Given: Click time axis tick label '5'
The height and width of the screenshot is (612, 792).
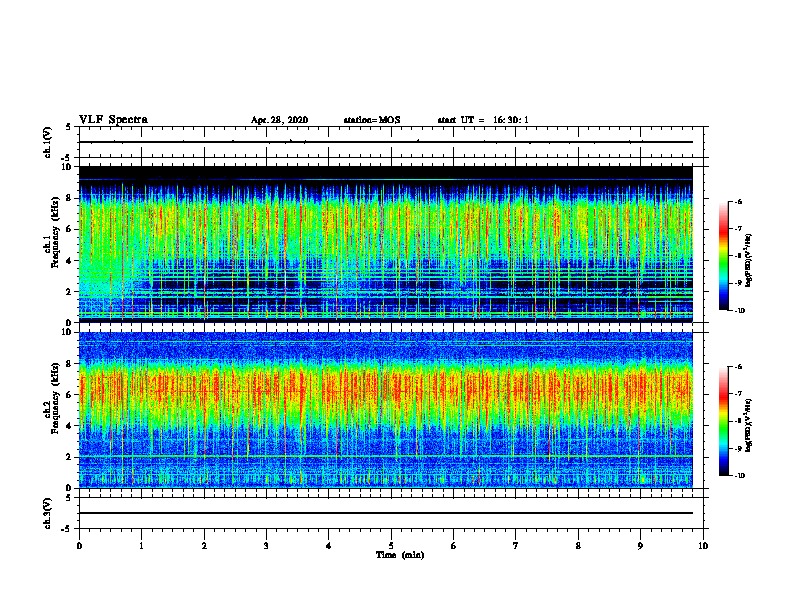Looking at the screenshot, I should click(391, 546).
